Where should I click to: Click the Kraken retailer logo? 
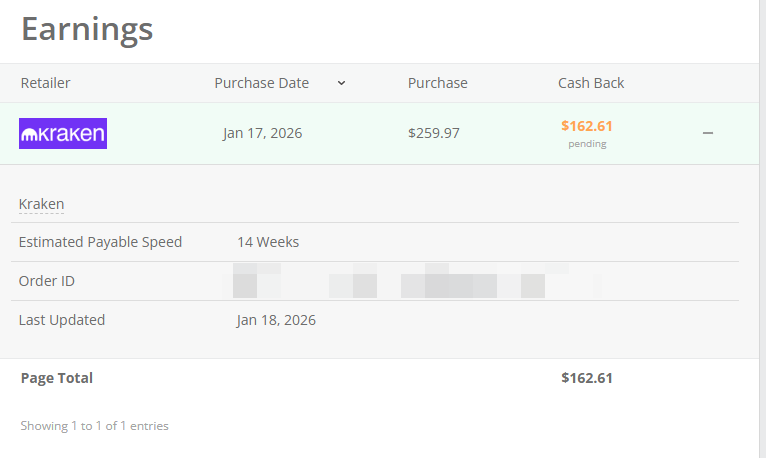(63, 133)
